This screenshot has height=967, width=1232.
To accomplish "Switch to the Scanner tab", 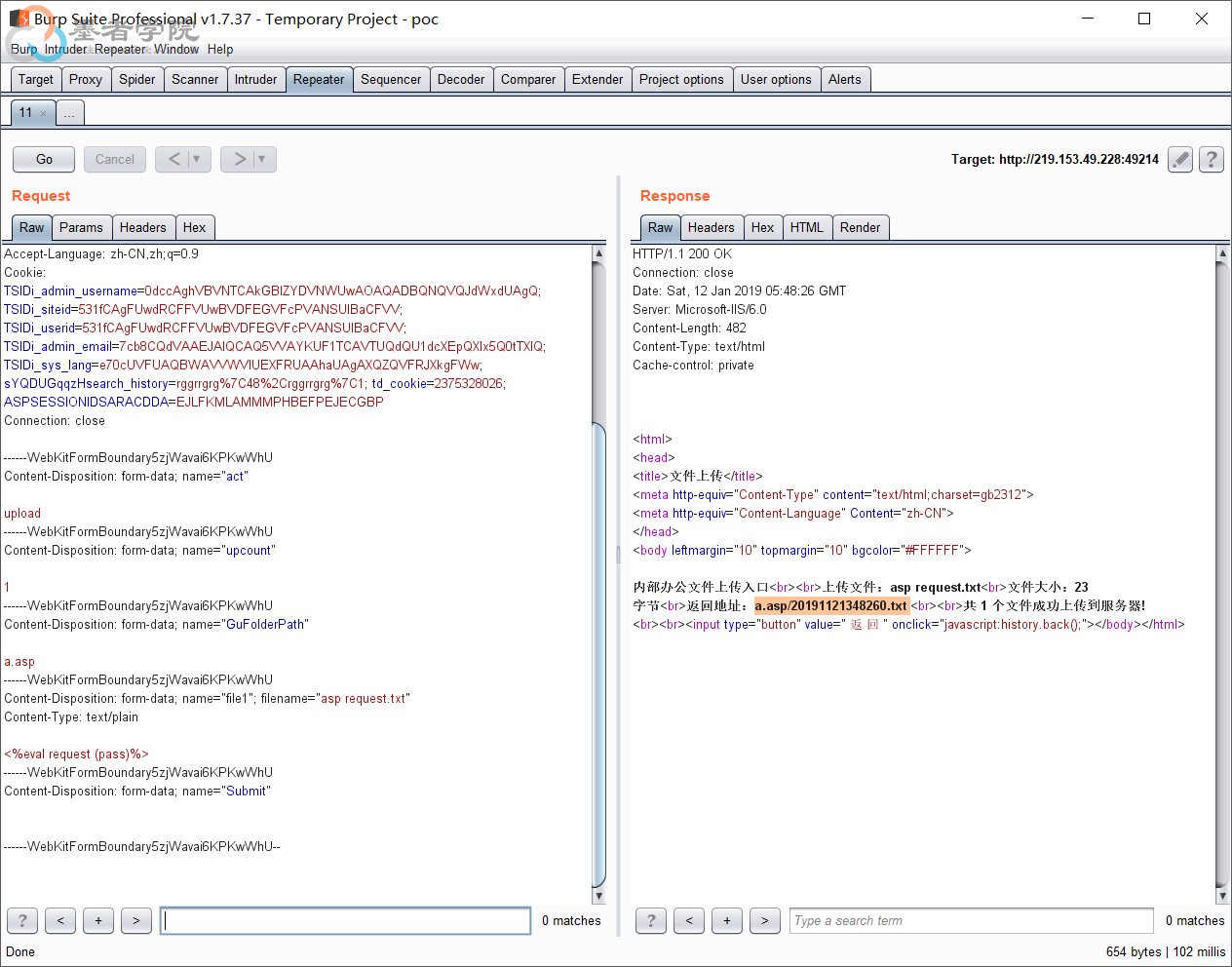I will tap(195, 80).
